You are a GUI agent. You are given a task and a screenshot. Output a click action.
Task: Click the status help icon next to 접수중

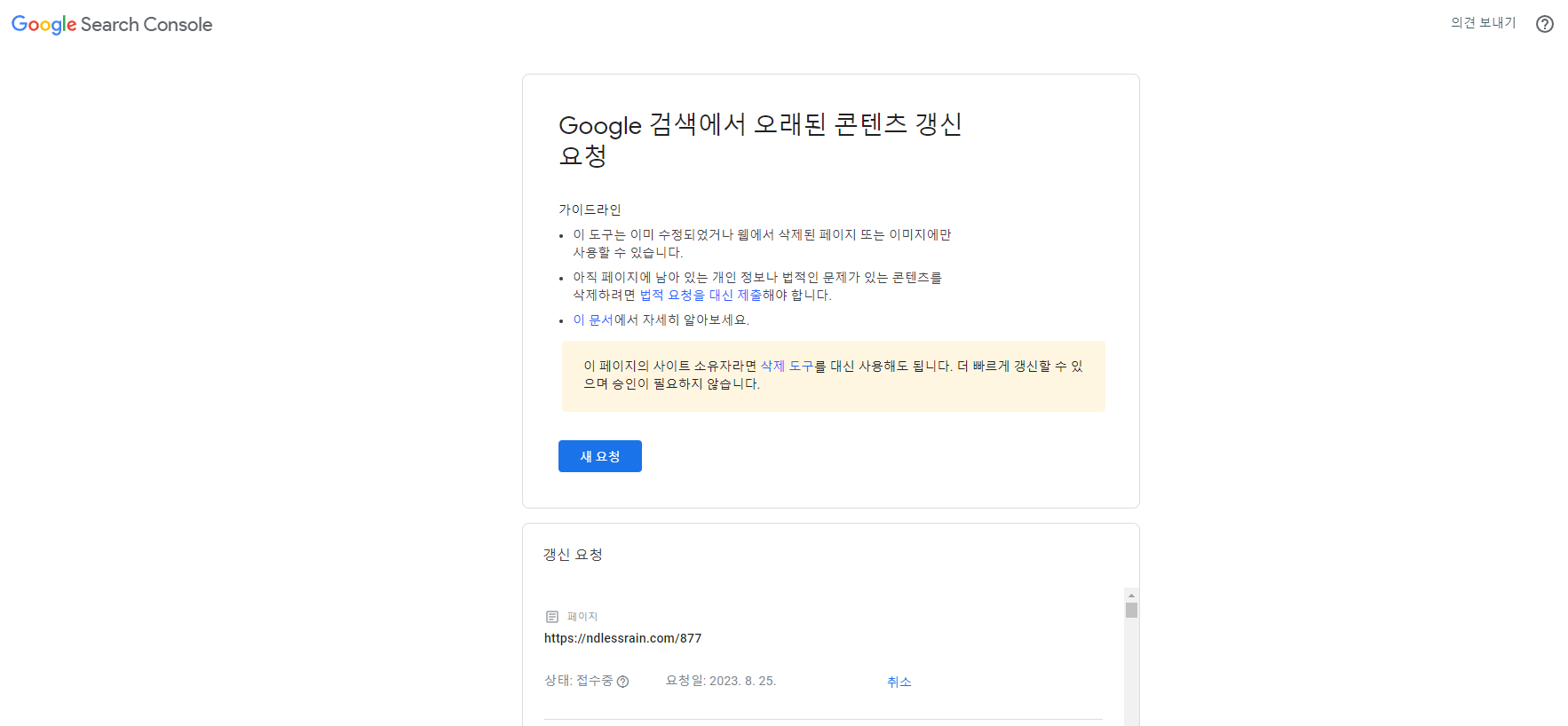point(622,682)
